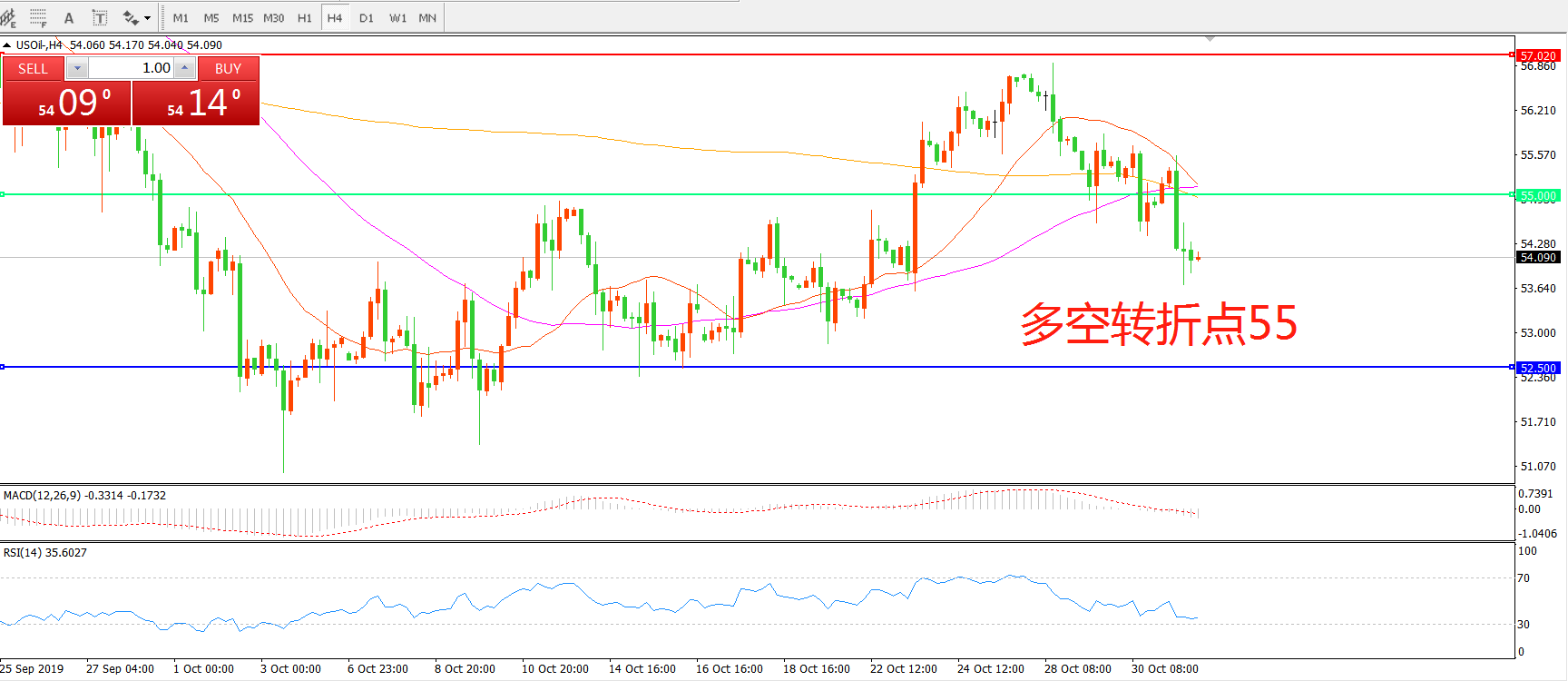Click the green 55.000 horizontal line label
The width and height of the screenshot is (1568, 681).
click(x=1538, y=195)
